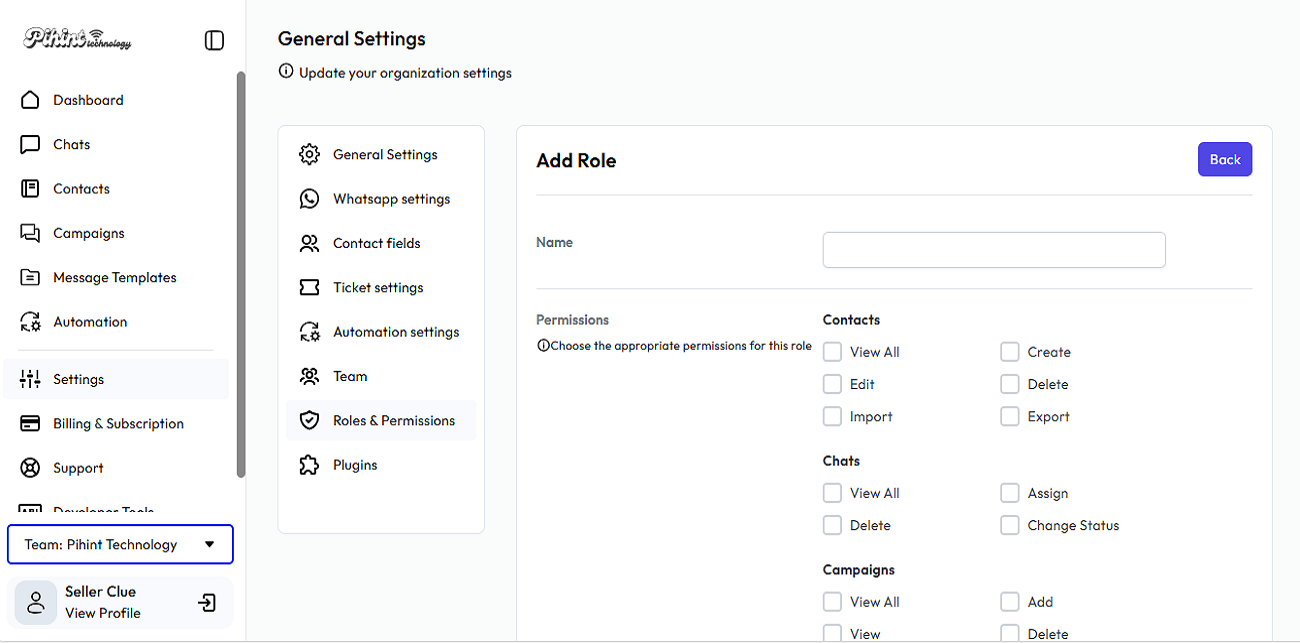Image resolution: width=1300 pixels, height=643 pixels.
Task: Collapse the sidebar using the panel icon
Action: point(214,40)
